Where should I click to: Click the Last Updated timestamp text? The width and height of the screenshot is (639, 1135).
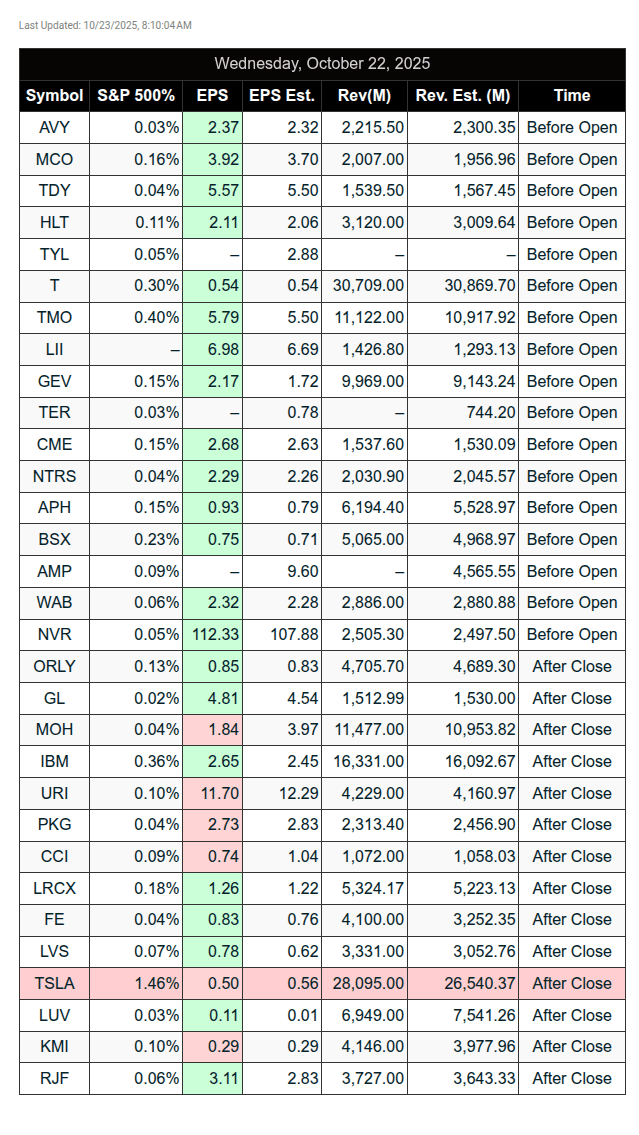(x=105, y=25)
